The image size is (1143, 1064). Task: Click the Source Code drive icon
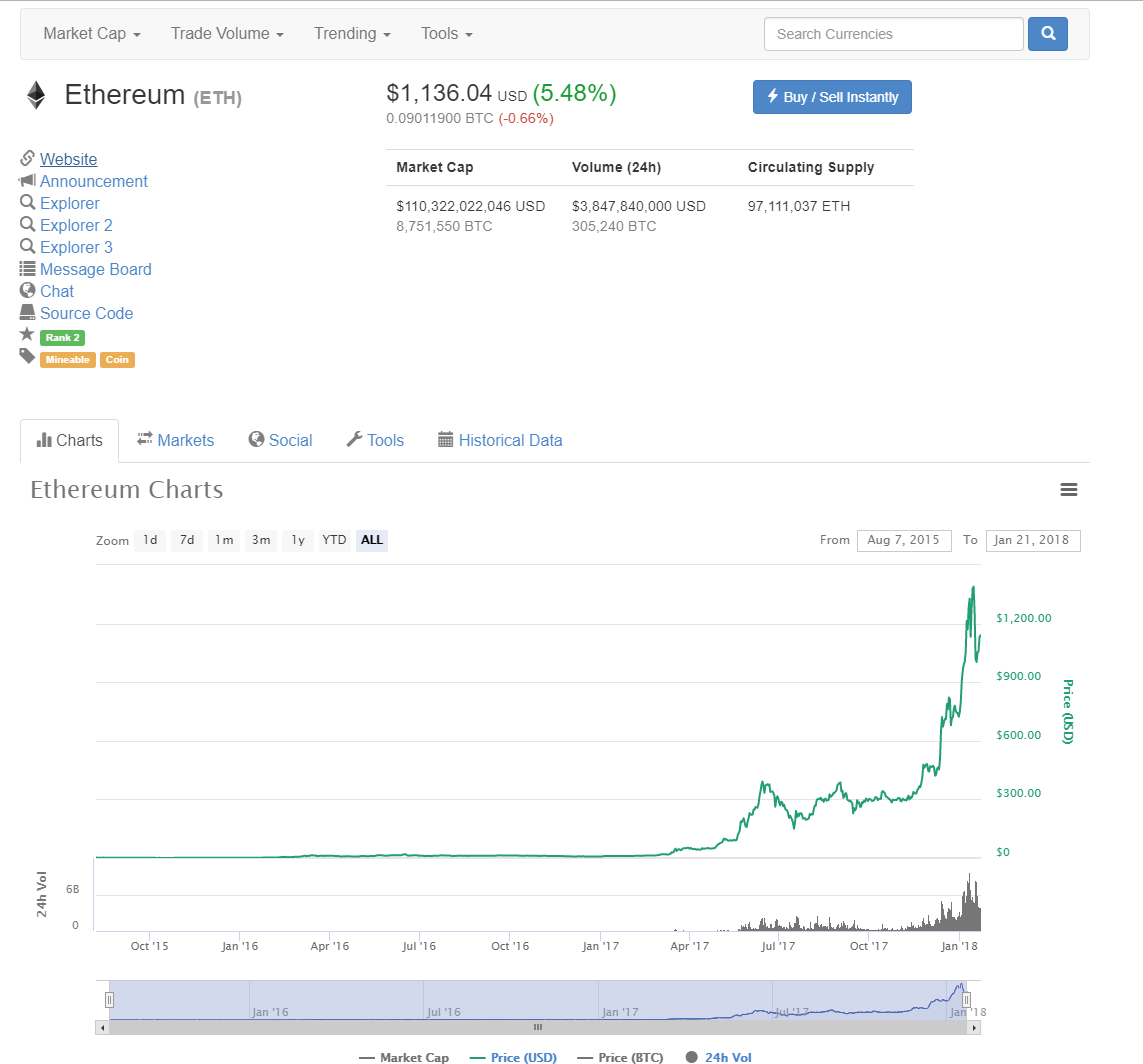click(x=28, y=313)
